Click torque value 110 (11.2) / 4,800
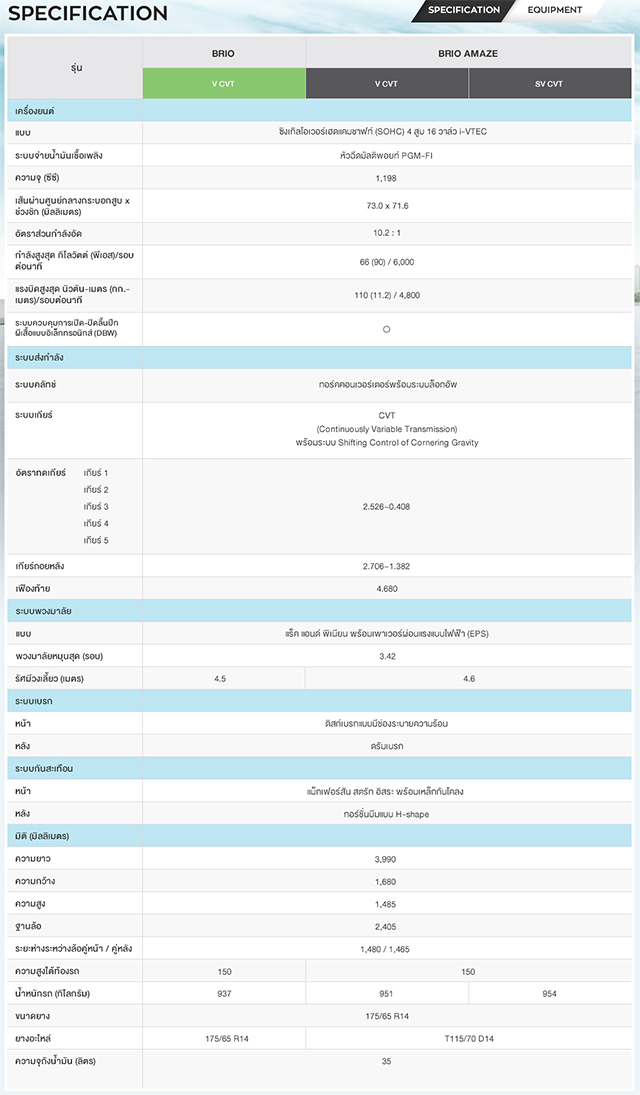 point(387,295)
